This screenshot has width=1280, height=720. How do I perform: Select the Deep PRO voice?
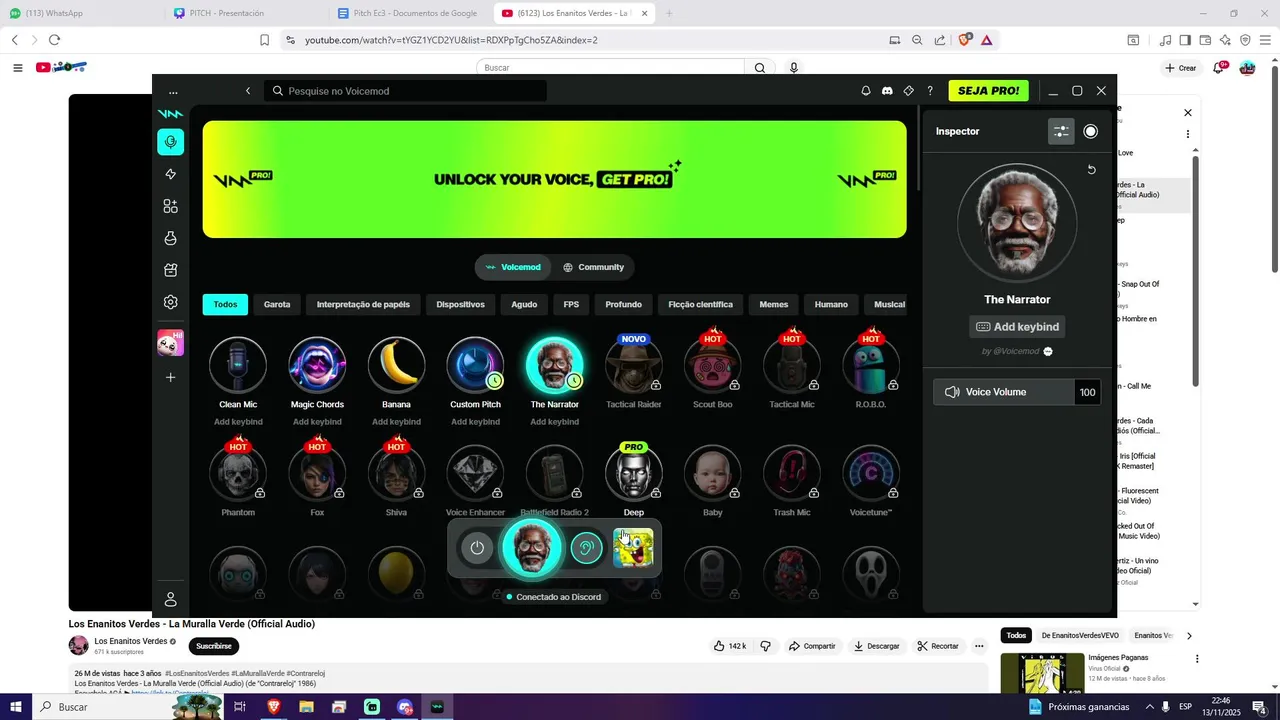634,473
